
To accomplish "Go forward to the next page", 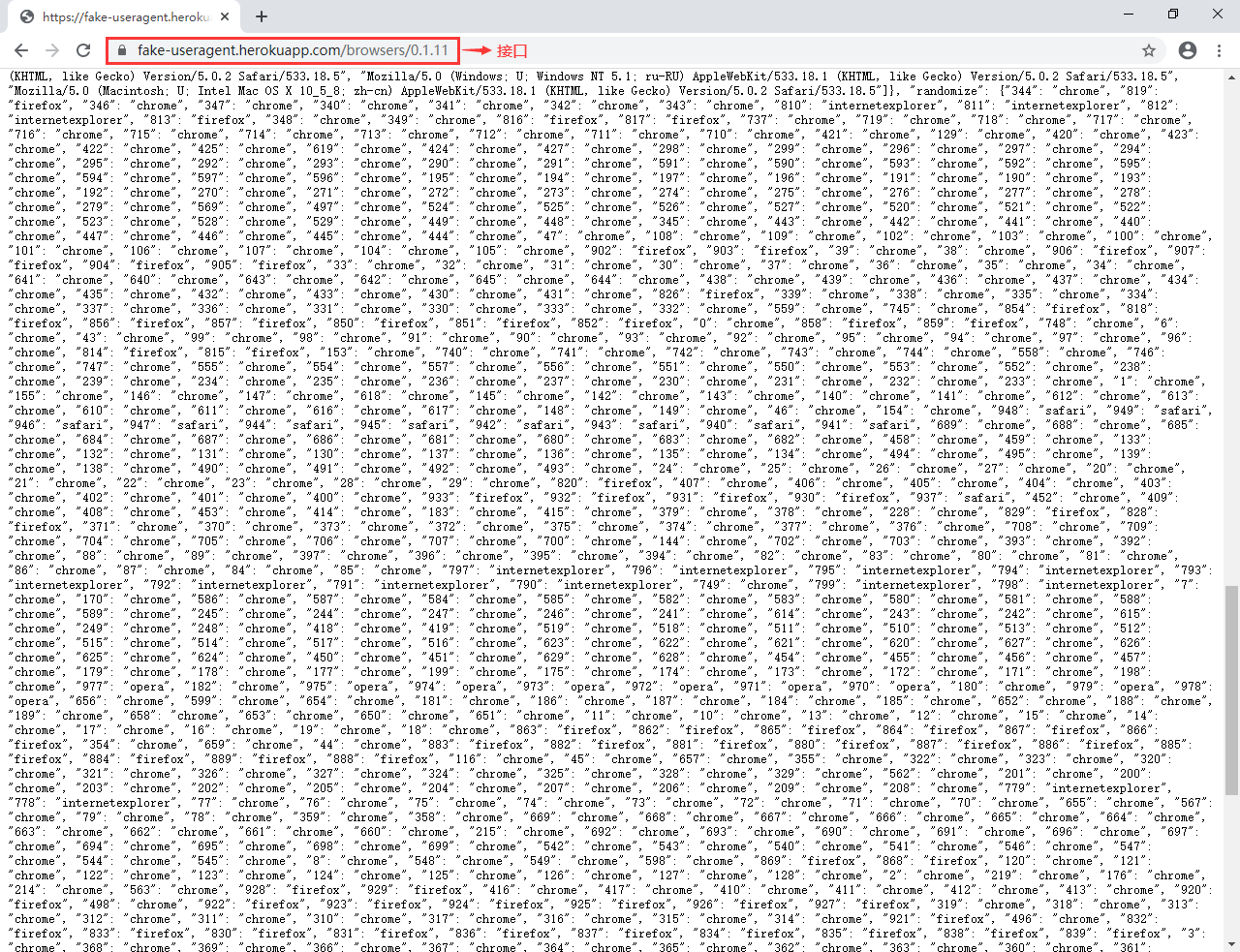I will (52, 50).
